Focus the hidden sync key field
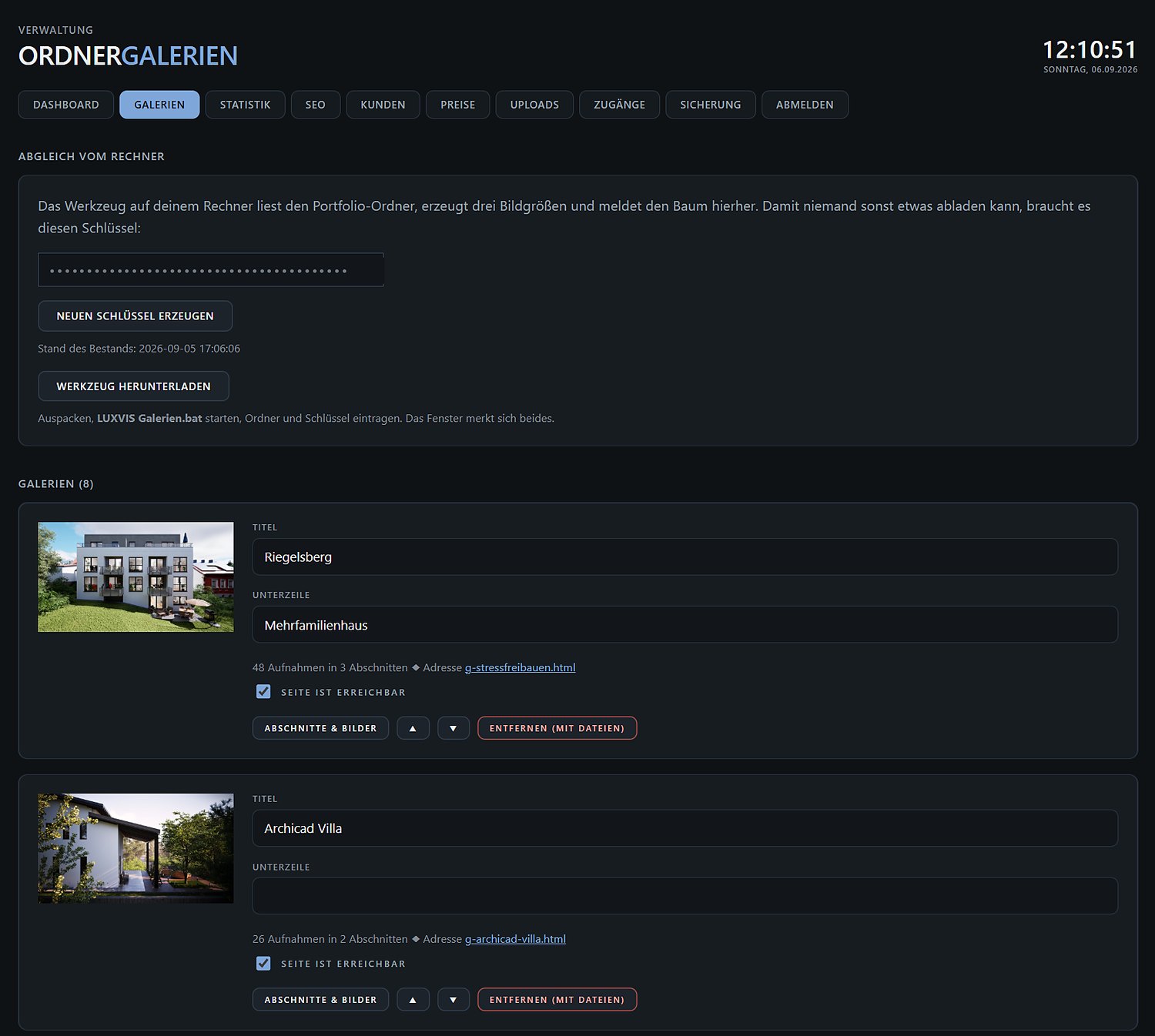The image size is (1155, 1036). (x=211, y=270)
